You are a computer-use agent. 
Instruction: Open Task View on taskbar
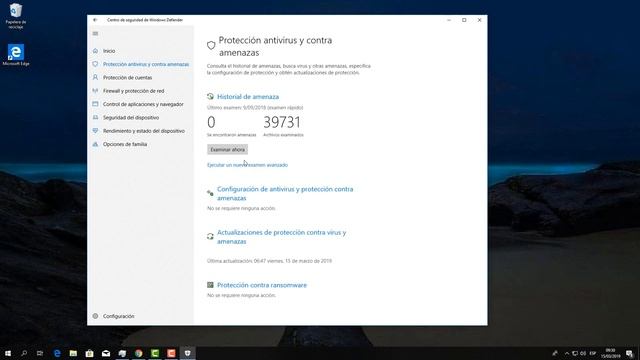[40, 353]
